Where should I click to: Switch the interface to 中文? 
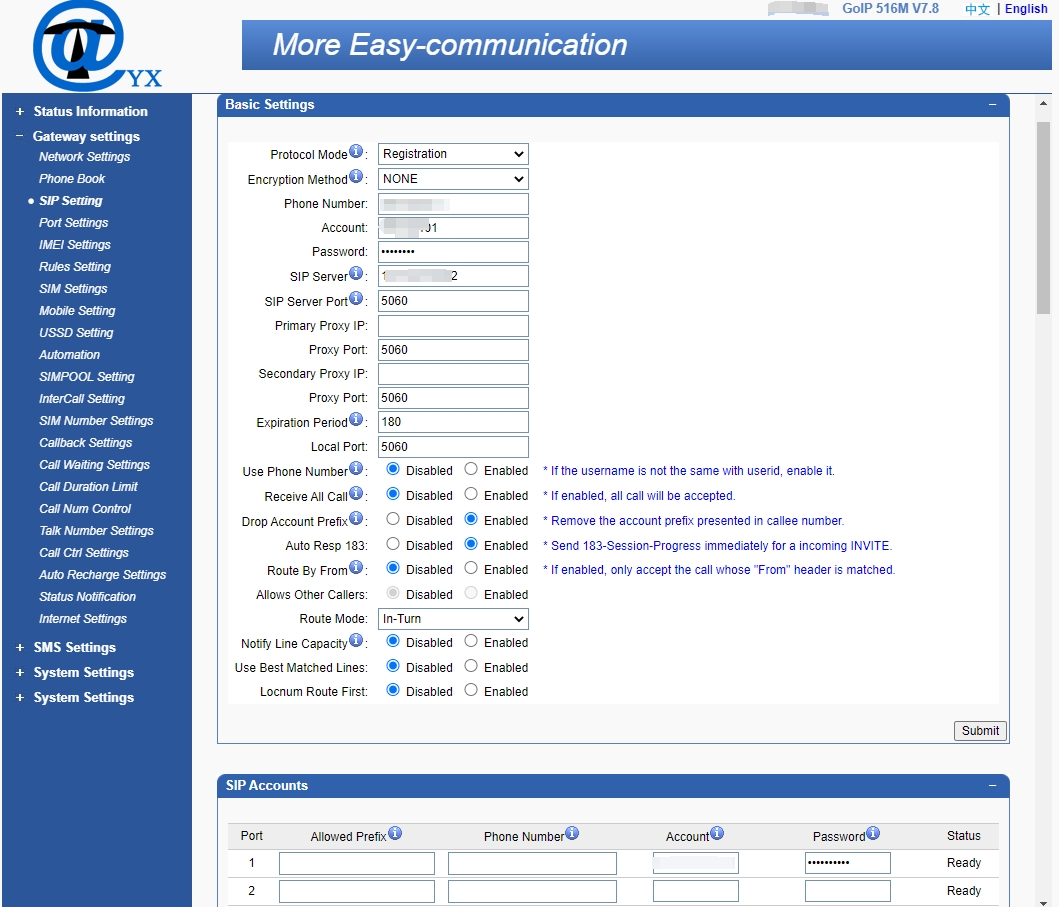click(x=976, y=8)
